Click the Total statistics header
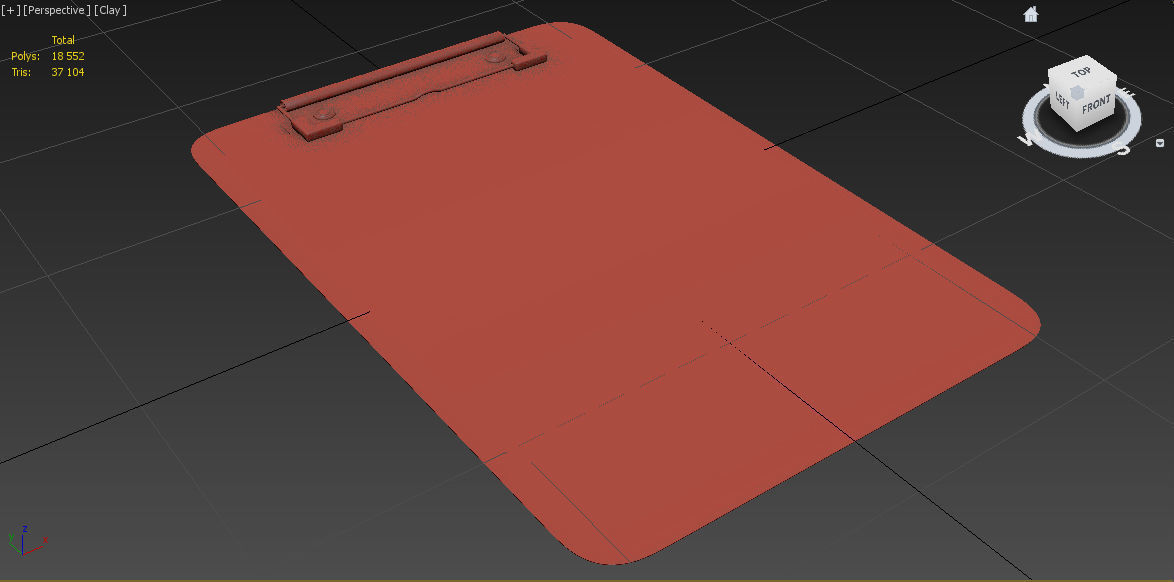 point(63,40)
